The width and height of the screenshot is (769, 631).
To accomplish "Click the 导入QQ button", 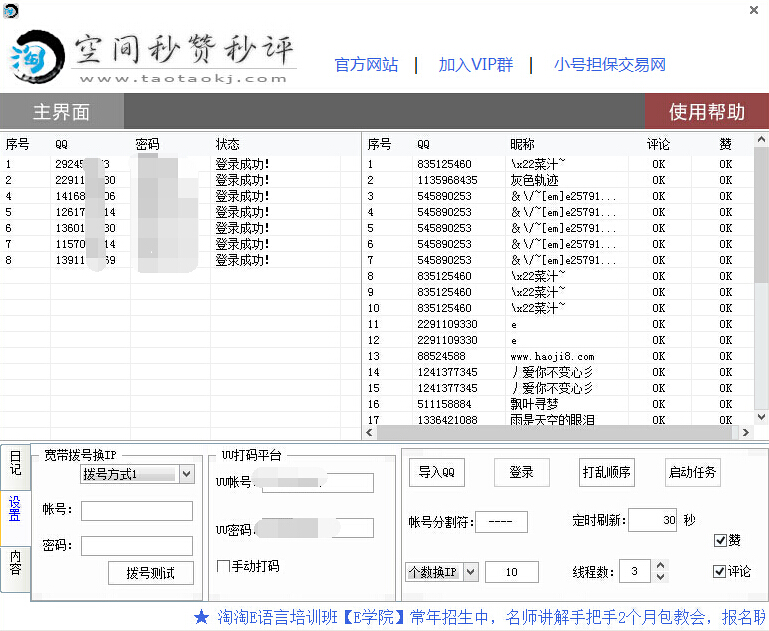I will tap(437, 472).
